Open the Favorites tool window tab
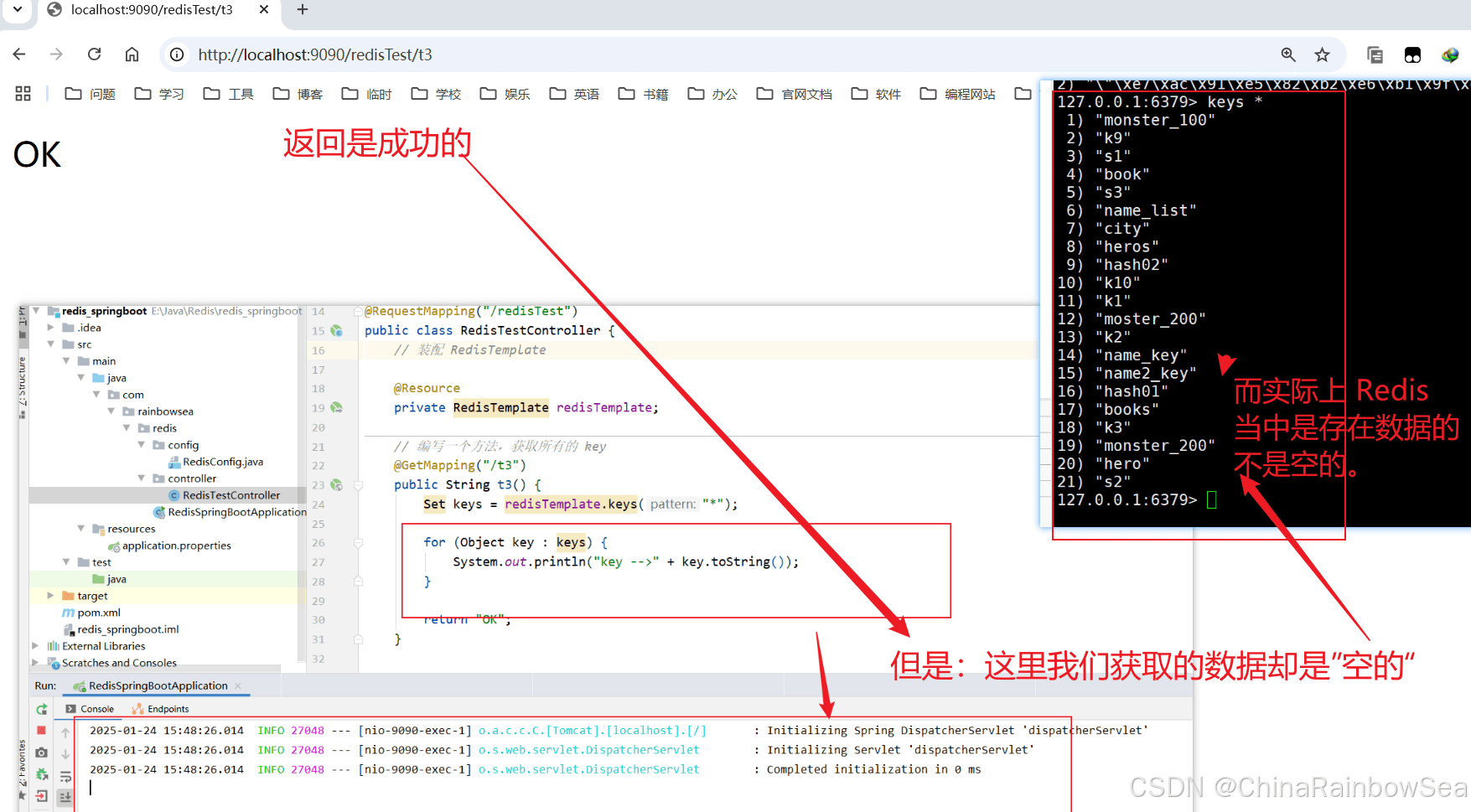 point(22,771)
